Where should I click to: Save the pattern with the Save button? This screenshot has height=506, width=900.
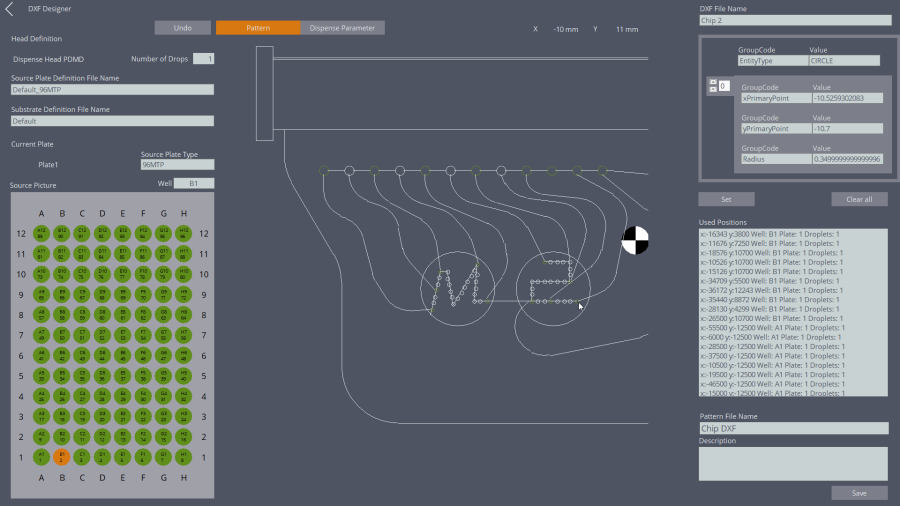coord(859,493)
